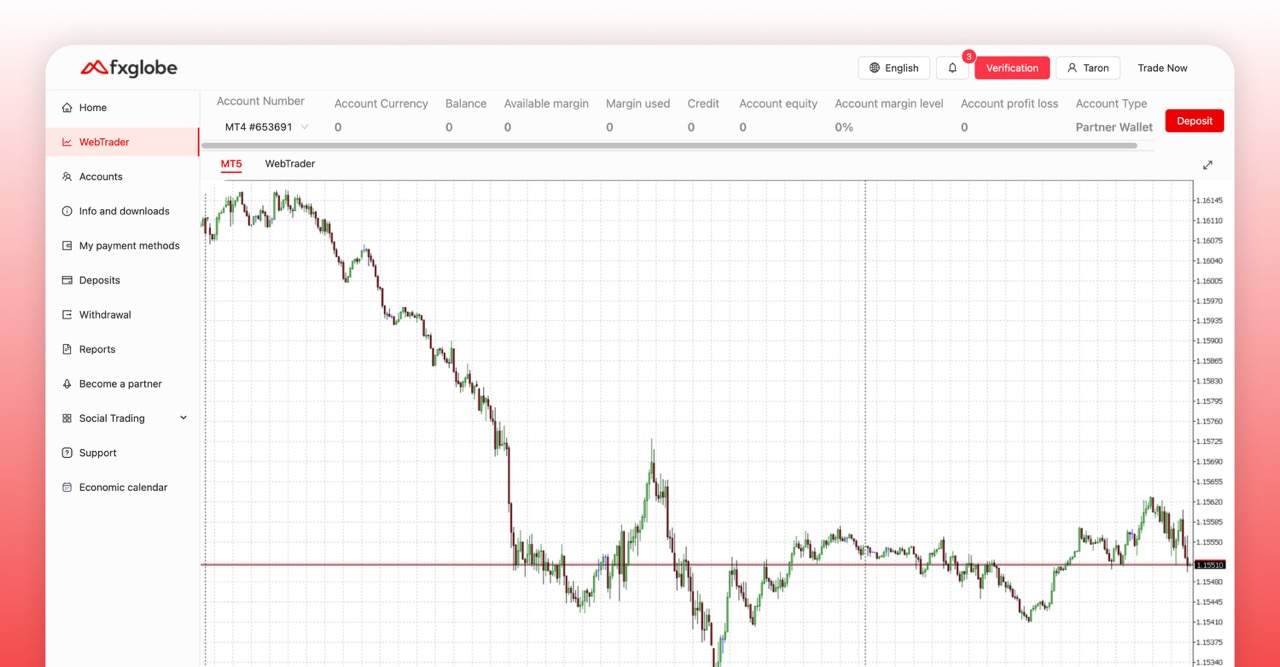The height and width of the screenshot is (667, 1280).
Task: Click the 1.15620 price axis label
Action: coord(1209,502)
